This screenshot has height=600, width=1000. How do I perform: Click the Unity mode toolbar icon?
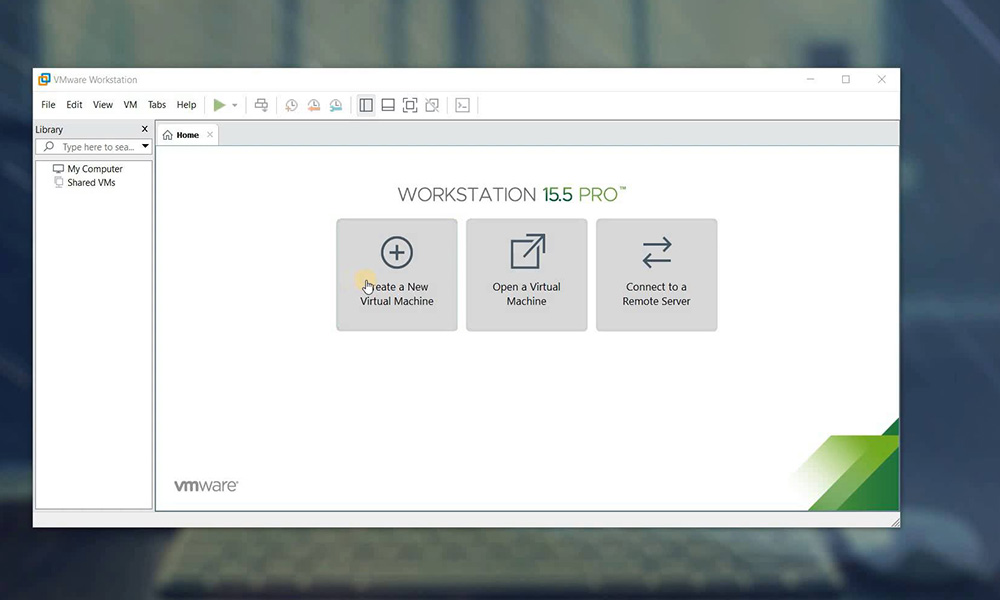point(432,105)
